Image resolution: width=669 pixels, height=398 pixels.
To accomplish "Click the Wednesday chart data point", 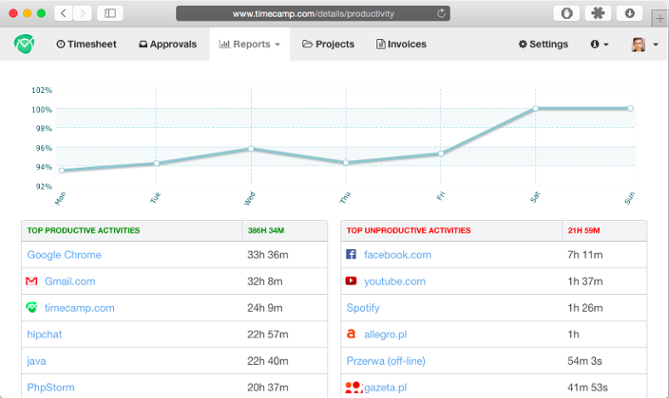I will point(251,149).
